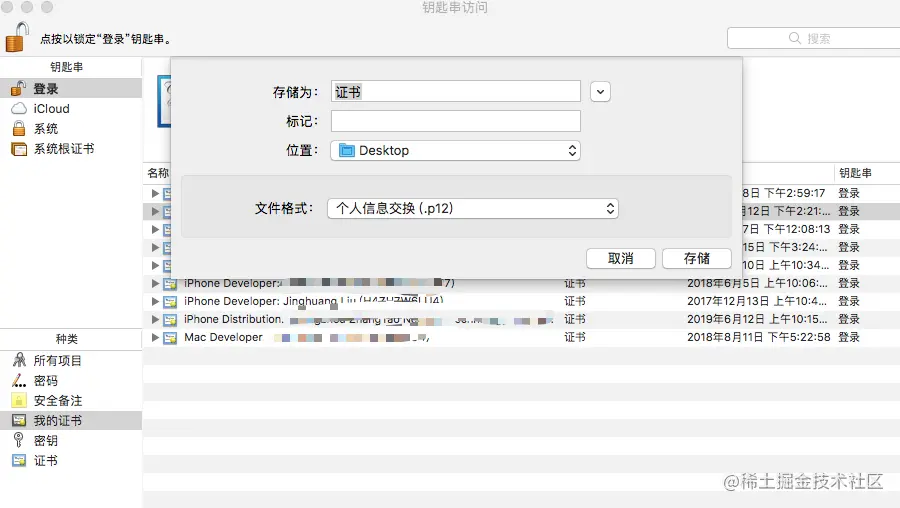Click 证书 type cell in Mac Developer row

coord(575,337)
